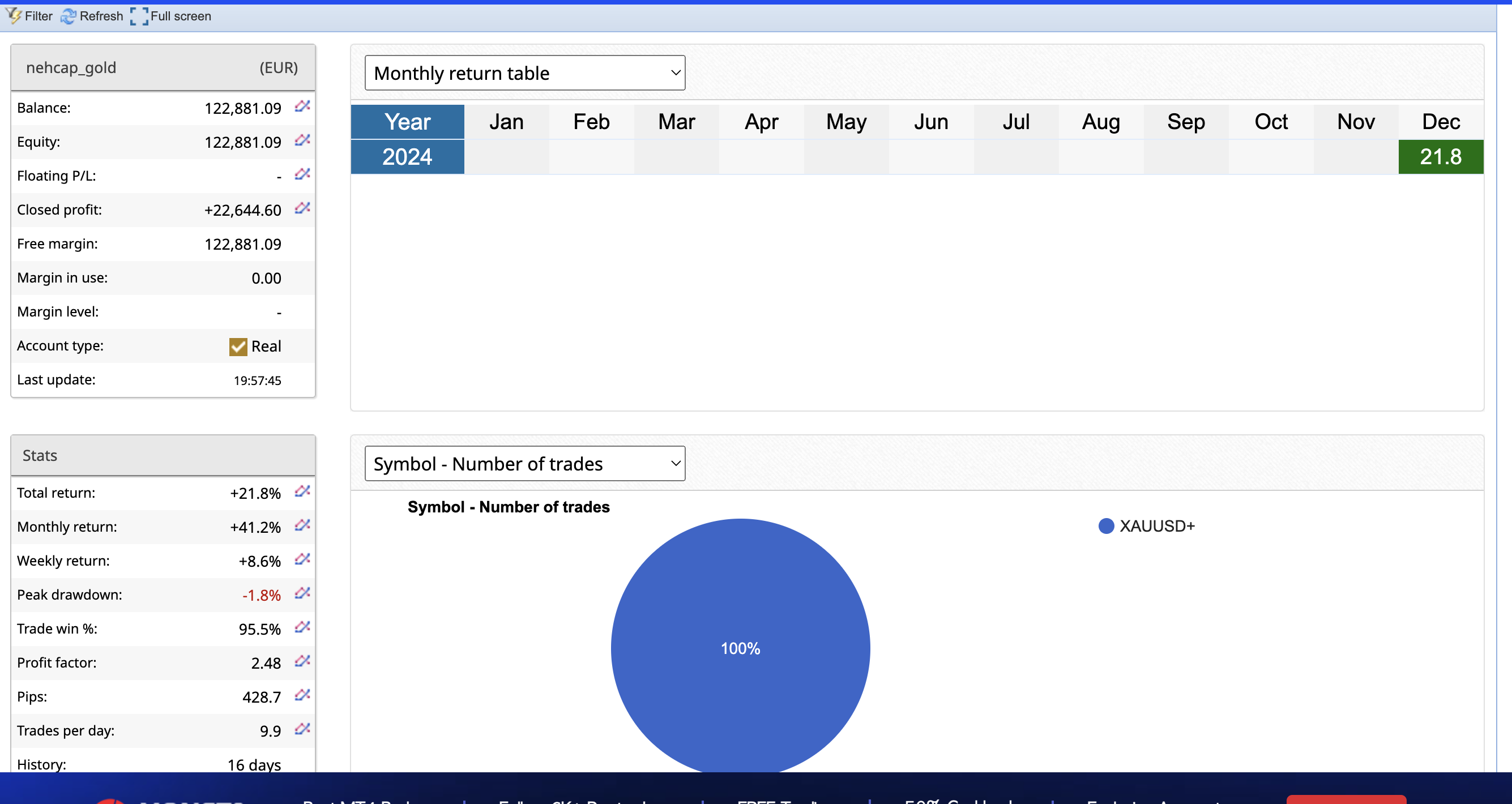Click the Dec month column header
The width and height of the screenshot is (1512, 804).
[x=1440, y=122]
